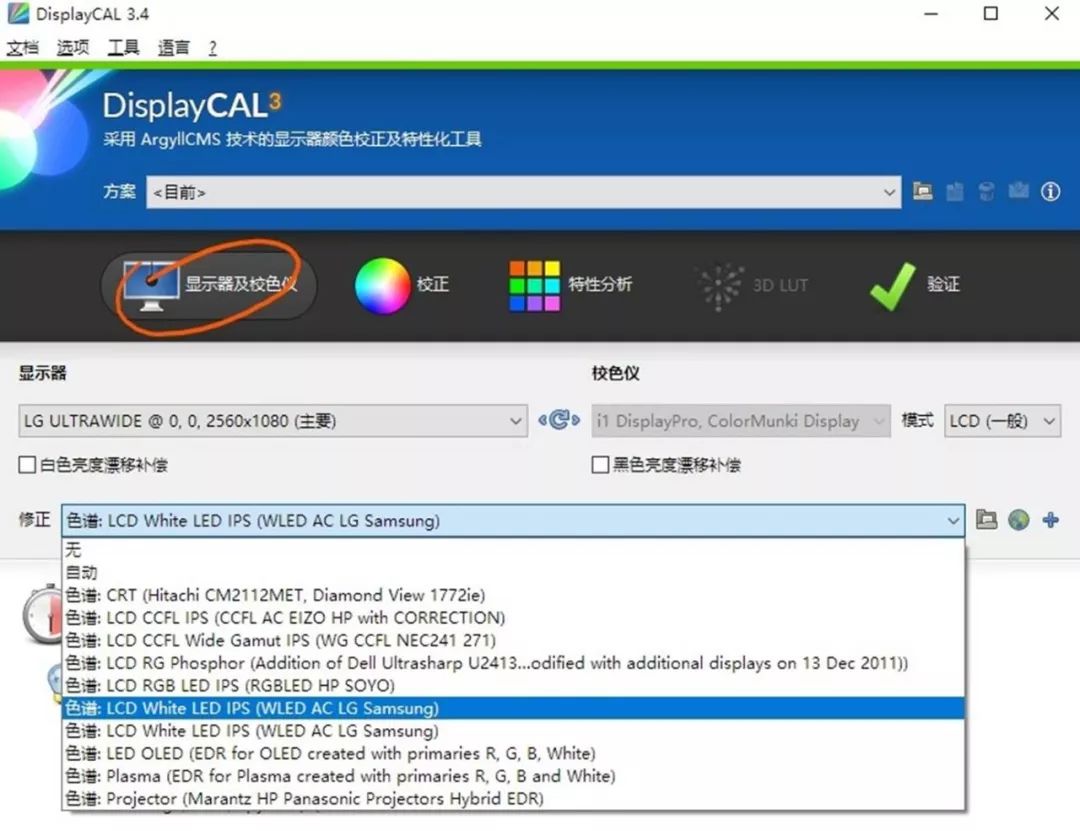The width and height of the screenshot is (1080, 831).
Task: Open the 工具 menu
Action: tap(122, 46)
